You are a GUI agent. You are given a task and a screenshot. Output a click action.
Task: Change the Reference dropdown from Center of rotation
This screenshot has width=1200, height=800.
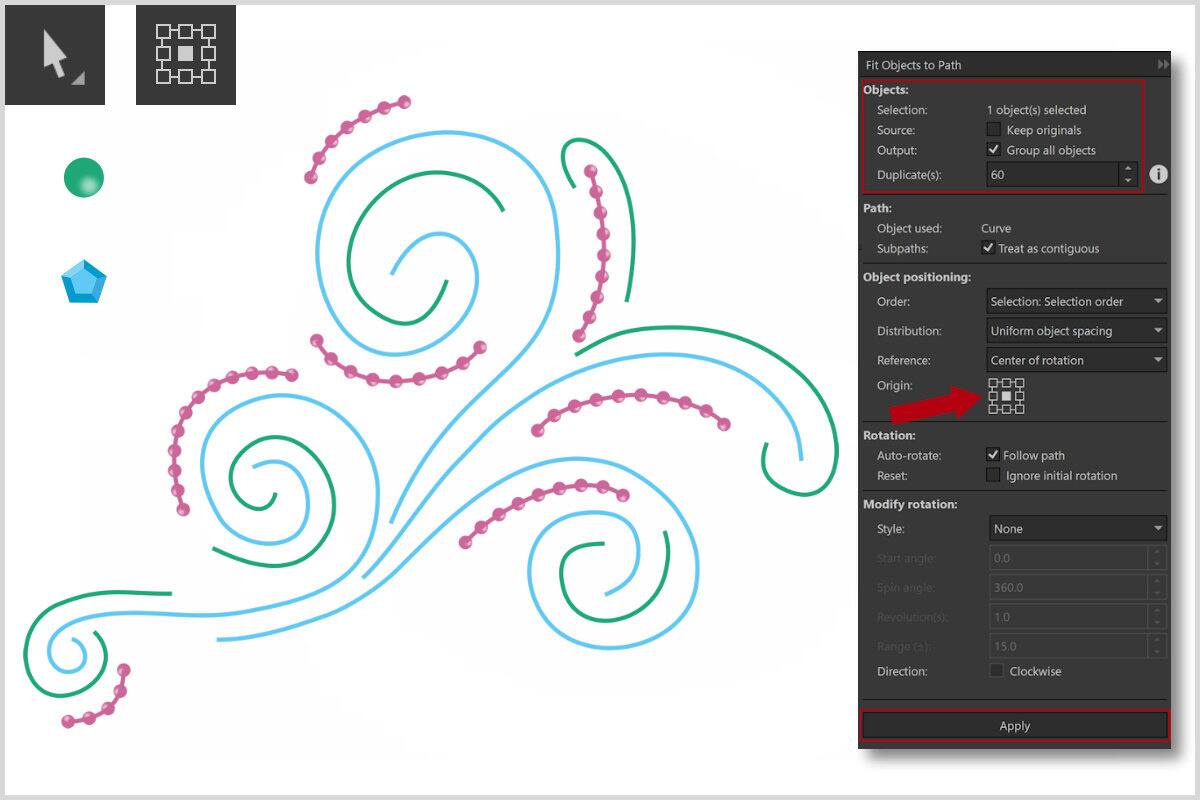(x=1075, y=359)
